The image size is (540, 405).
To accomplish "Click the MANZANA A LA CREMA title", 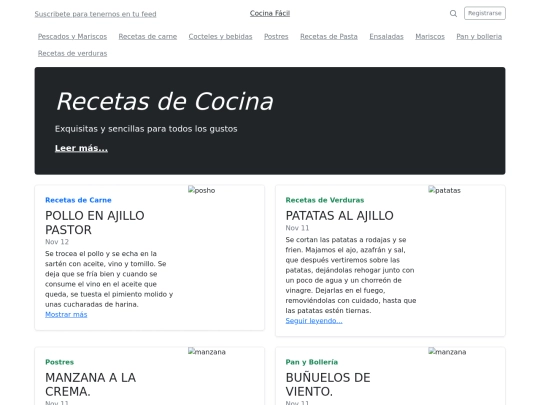I will pyautogui.click(x=91, y=384).
